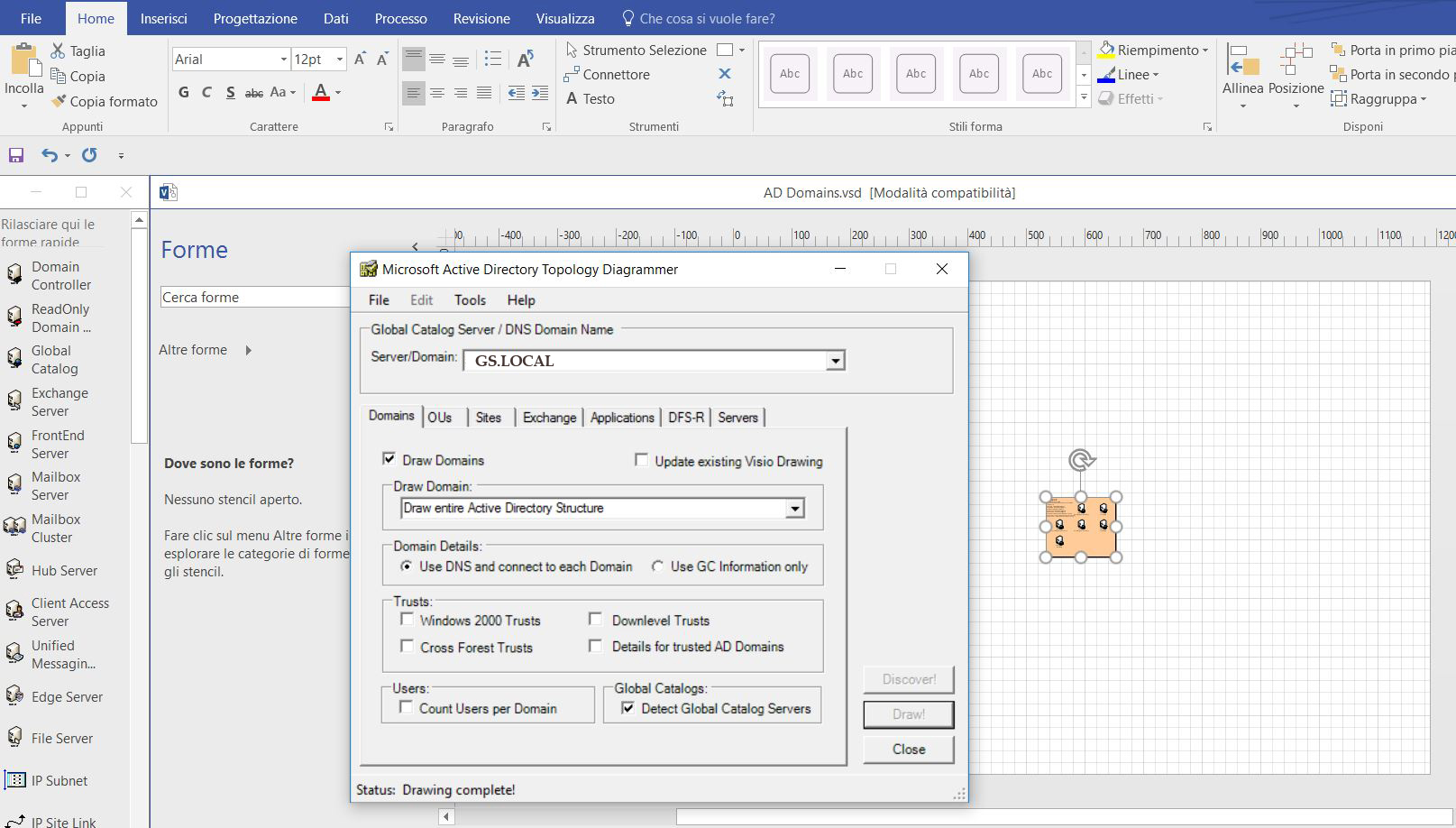Enable Update existing Visio Drawing
Viewport: 1456px width, 828px height.
[641, 460]
